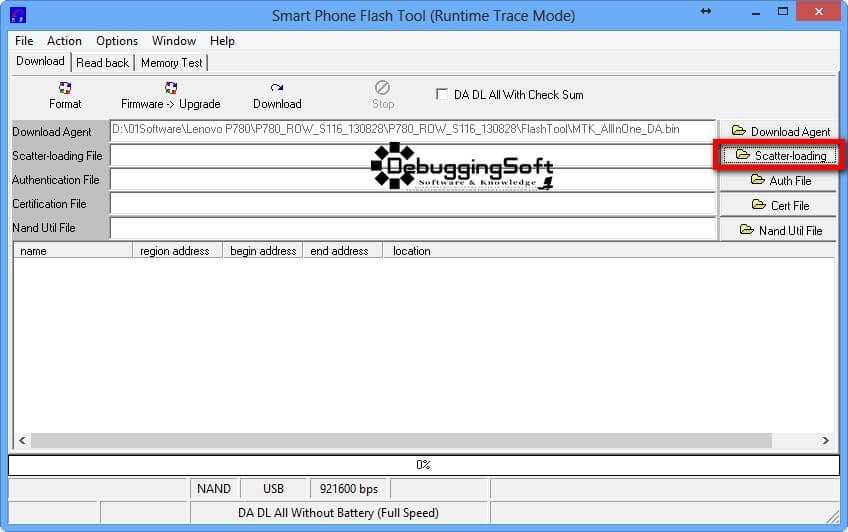Click the begin address column header

click(x=263, y=251)
